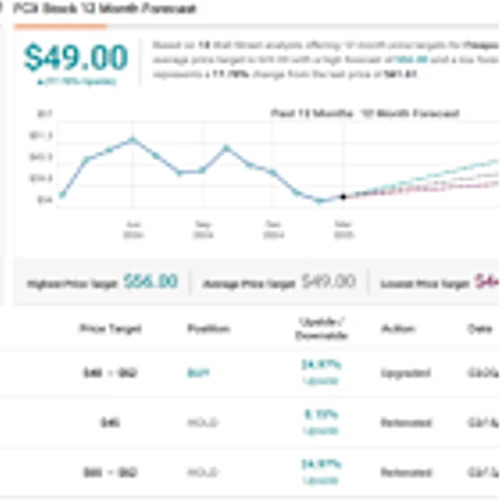Click the Buy rating in first row
Viewport: 500px width, 500px height.
pos(199,373)
